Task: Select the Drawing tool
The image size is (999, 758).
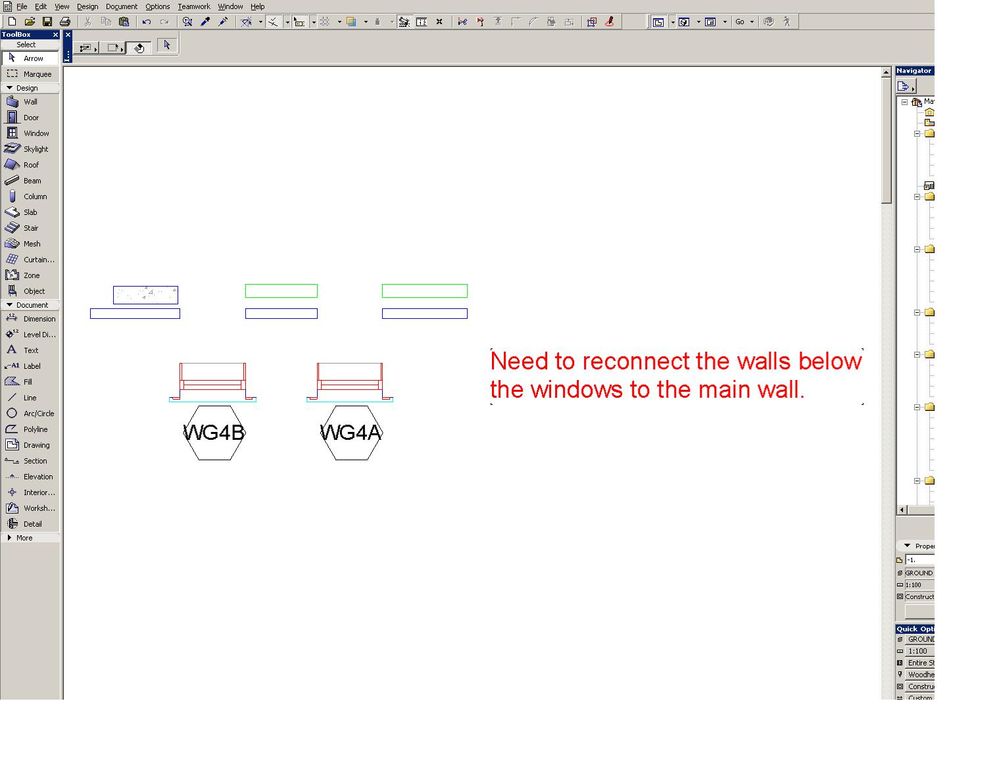Action: point(30,445)
